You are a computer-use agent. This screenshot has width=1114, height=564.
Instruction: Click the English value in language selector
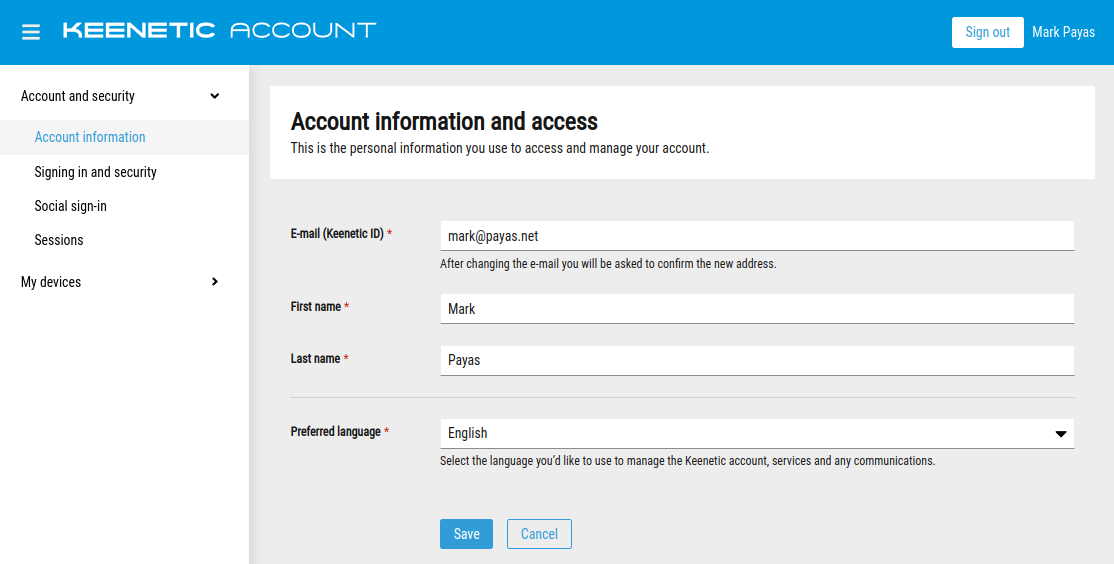point(468,433)
